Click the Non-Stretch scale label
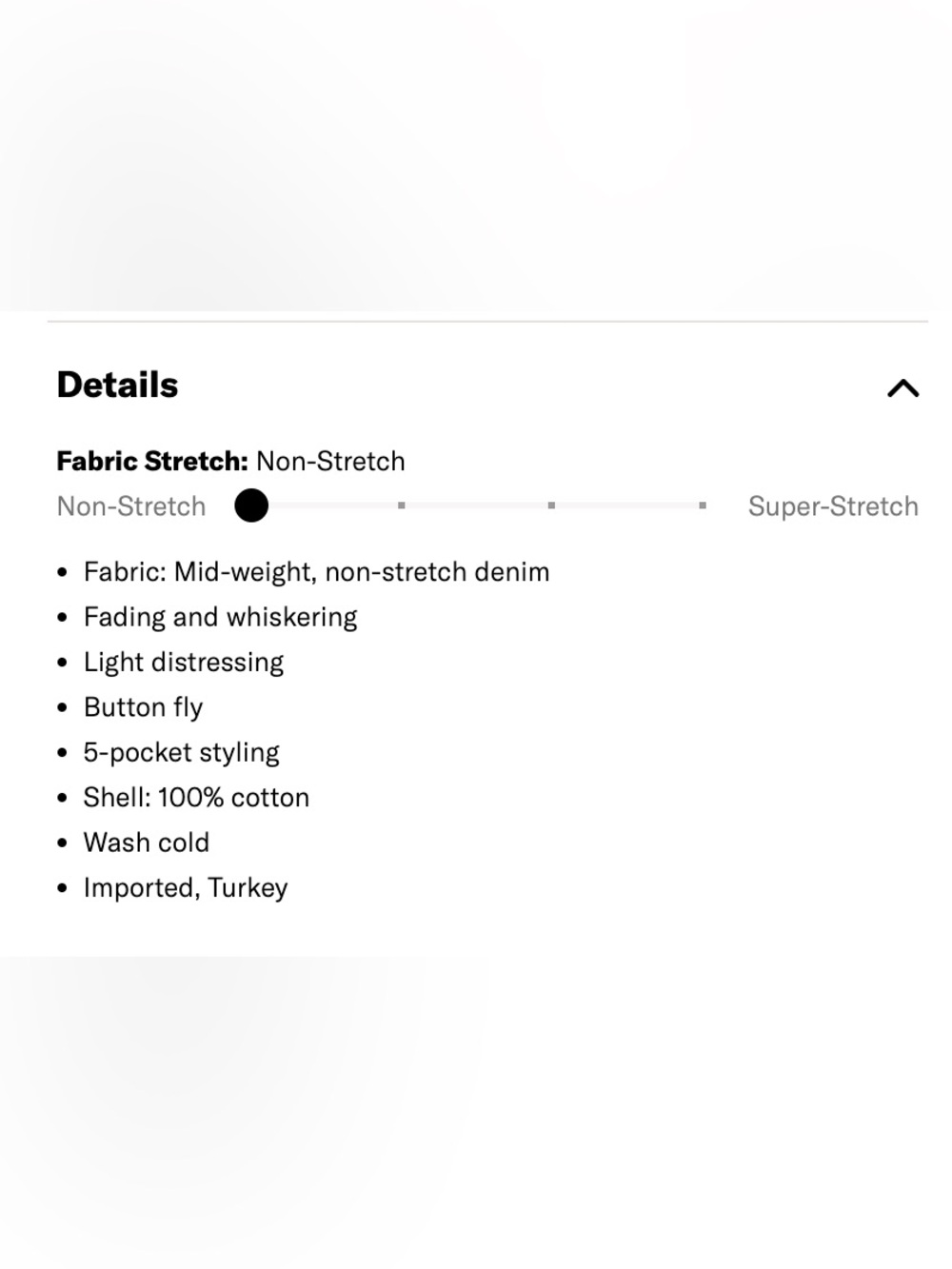Screen dimensions: 952x1269 131,506
